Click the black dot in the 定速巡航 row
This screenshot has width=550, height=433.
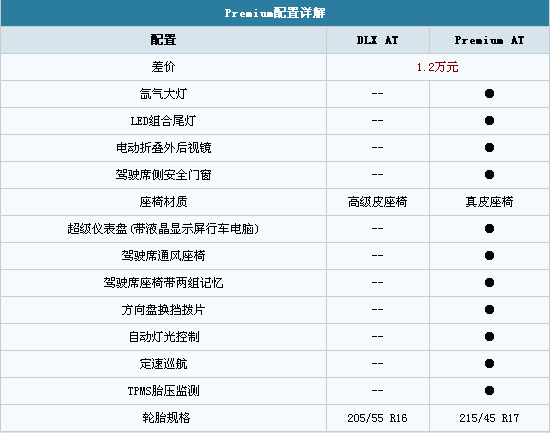click(489, 364)
